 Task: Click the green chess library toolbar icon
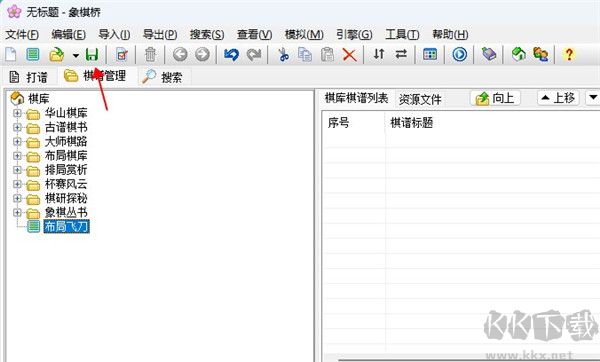33,54
